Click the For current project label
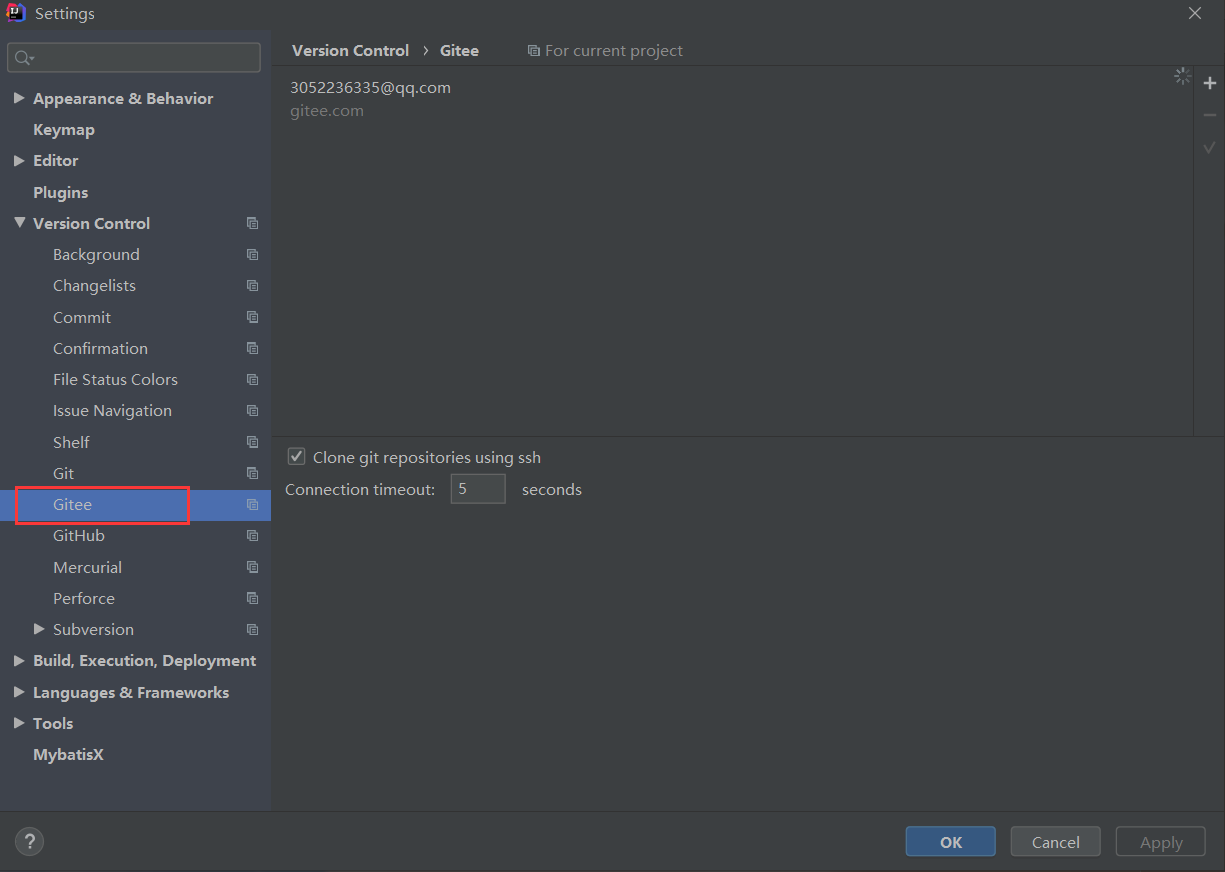This screenshot has height=872, width=1225. point(613,50)
